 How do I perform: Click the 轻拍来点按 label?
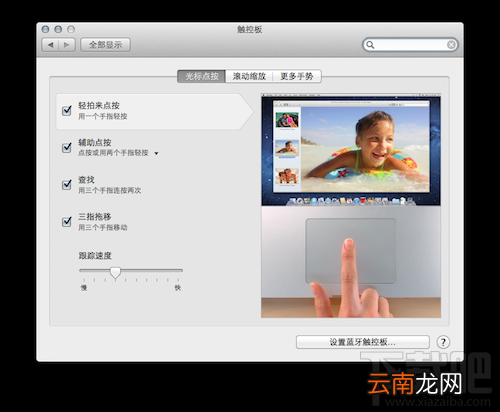99,105
